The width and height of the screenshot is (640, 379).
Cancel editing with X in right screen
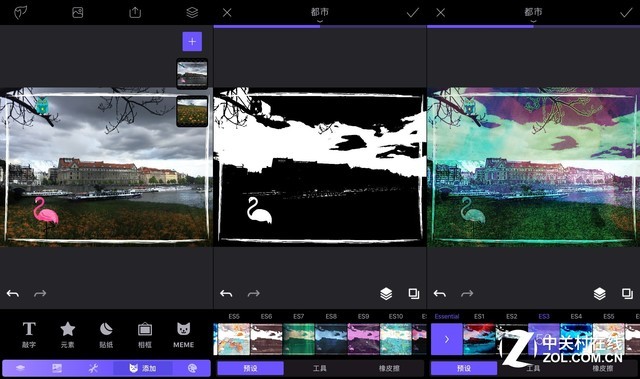pyautogui.click(x=440, y=13)
